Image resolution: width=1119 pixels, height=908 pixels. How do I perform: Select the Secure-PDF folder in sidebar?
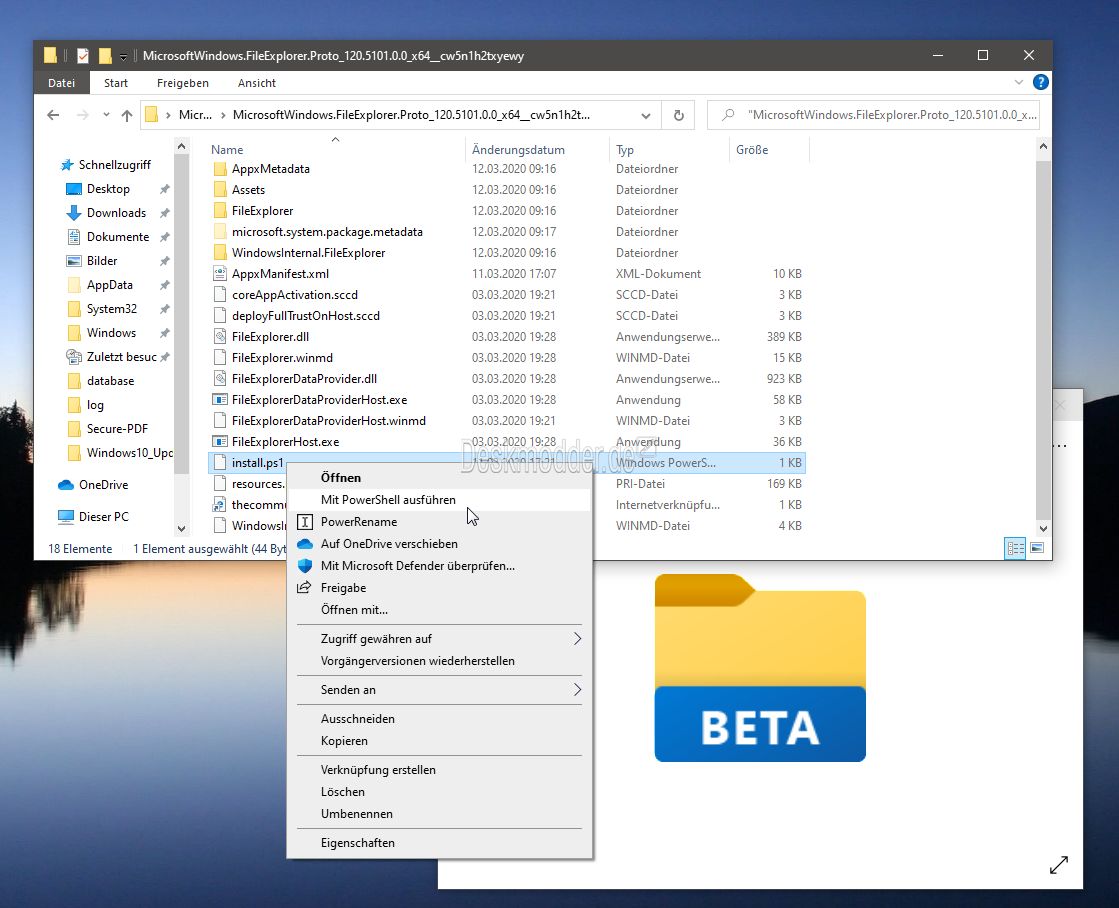[x=117, y=429]
